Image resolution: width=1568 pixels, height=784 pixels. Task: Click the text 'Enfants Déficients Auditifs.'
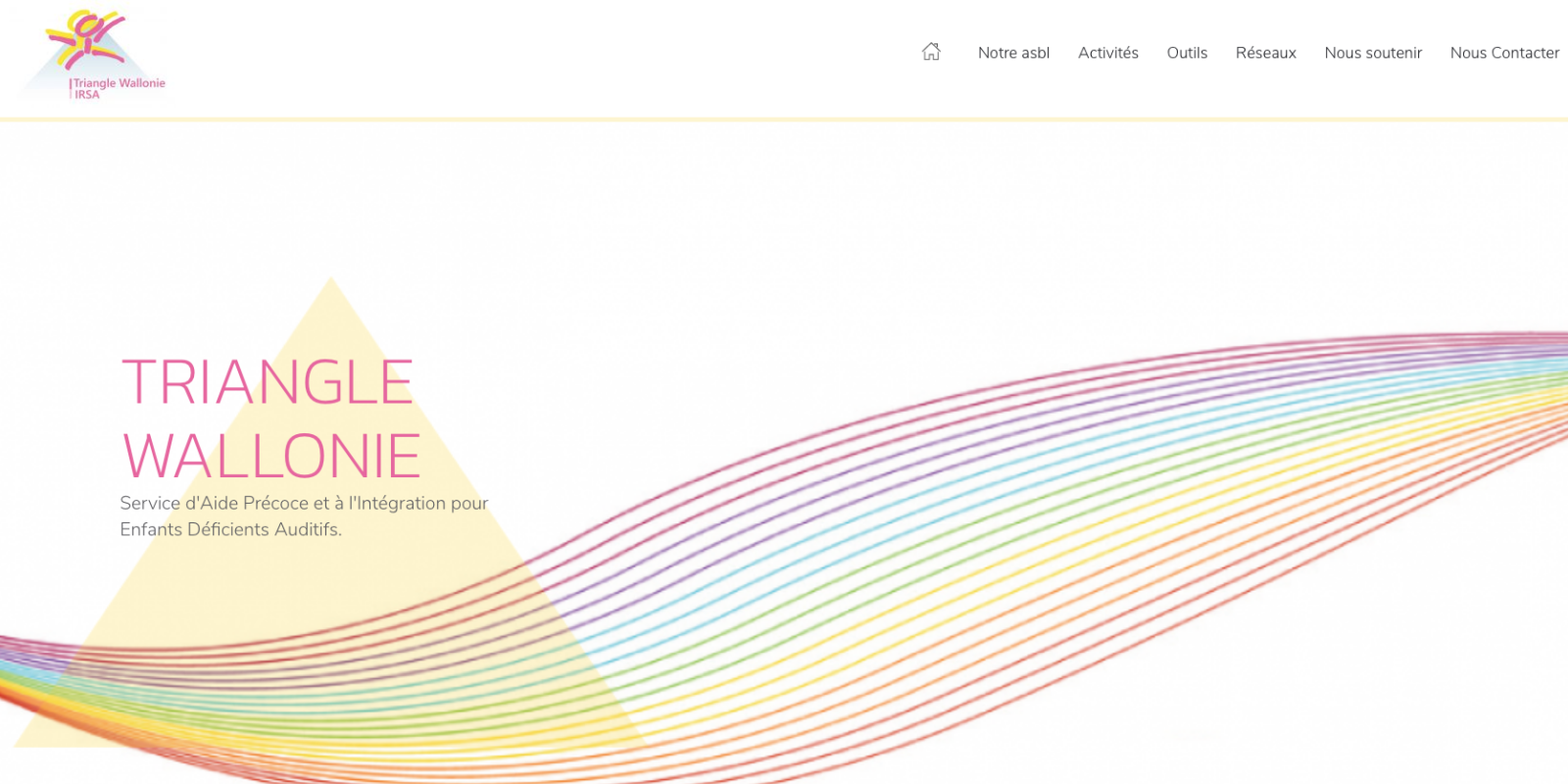[x=230, y=529]
